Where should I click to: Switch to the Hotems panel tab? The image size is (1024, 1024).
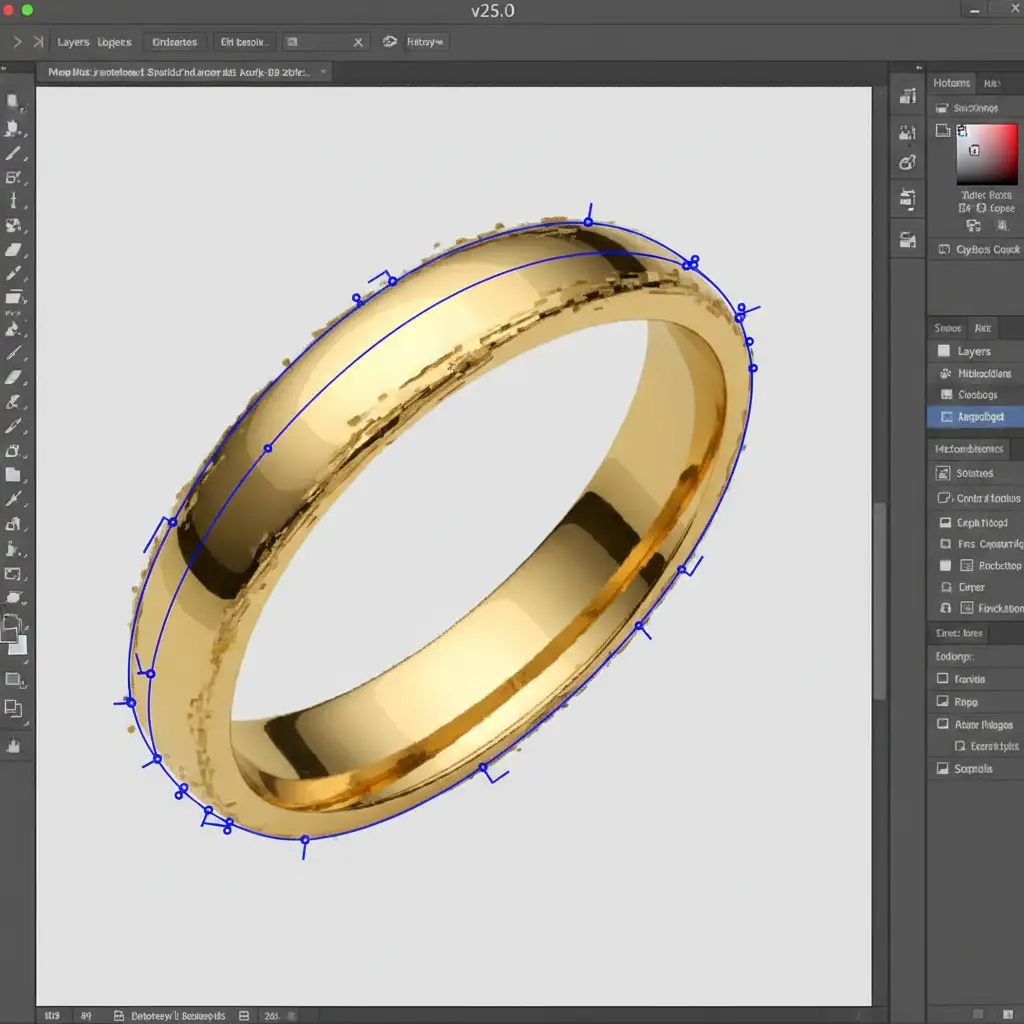pos(951,84)
